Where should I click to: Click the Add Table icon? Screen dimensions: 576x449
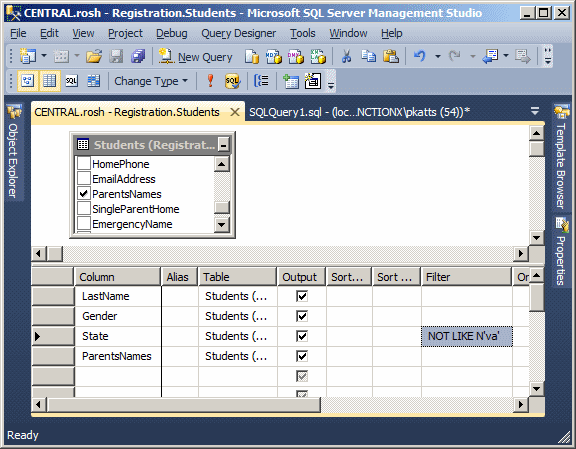[x=290, y=80]
